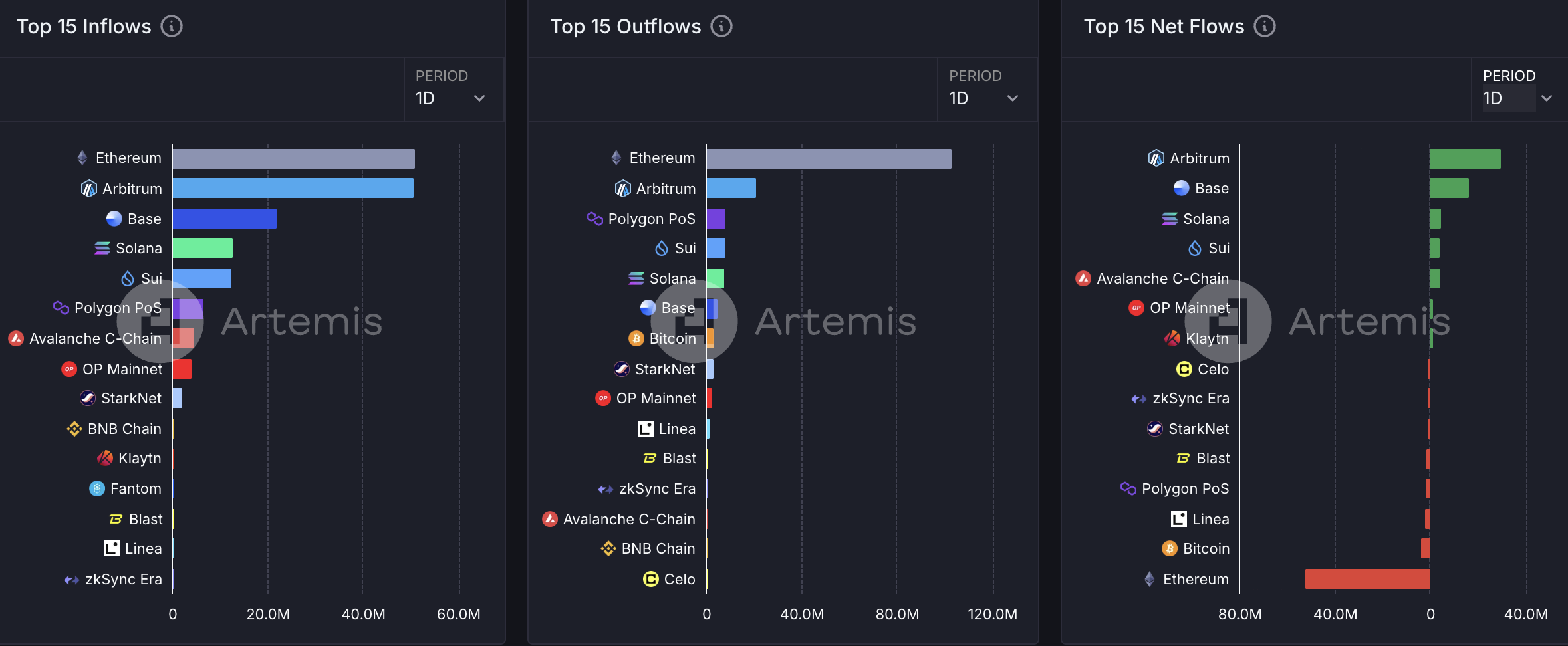Click the Polygon PoS icon in the Outflows chart
The height and width of the screenshot is (646, 1568).
coord(595,219)
